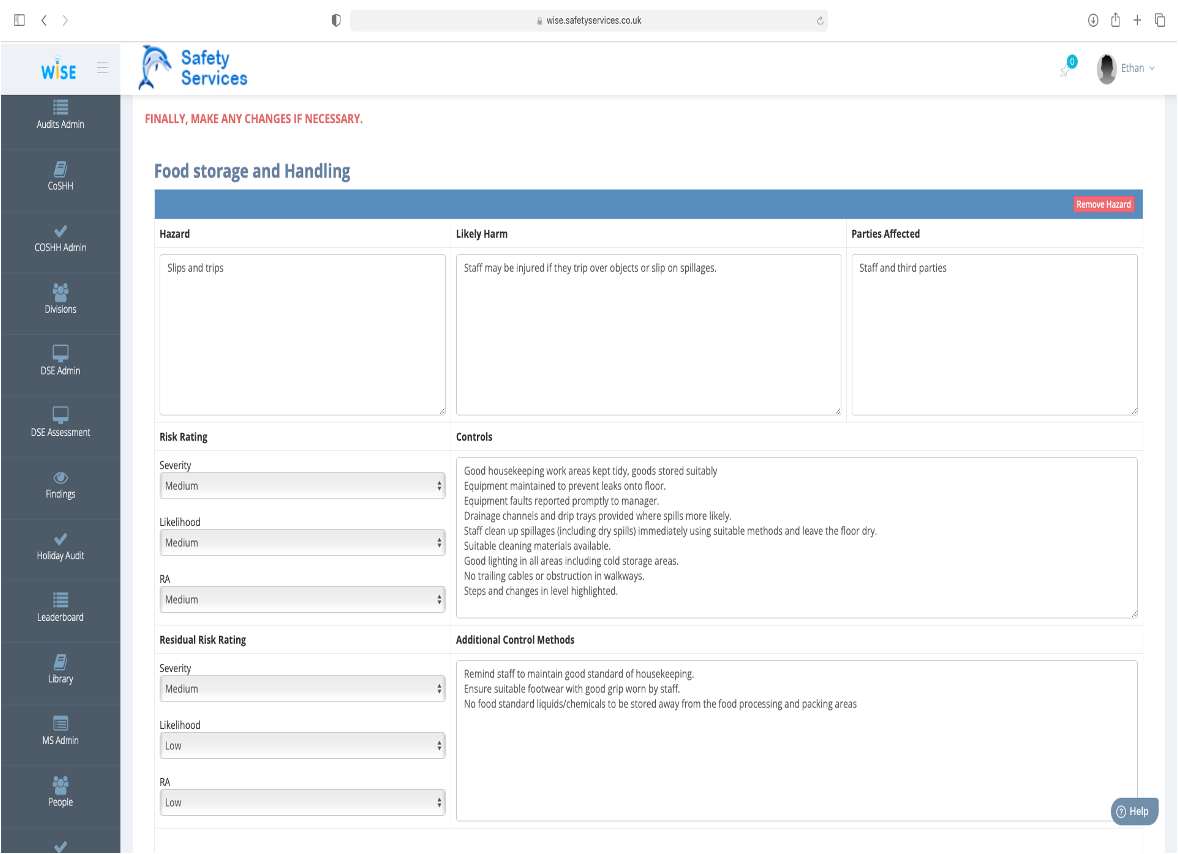Click Additional Control Methods text area

pyautogui.click(x=796, y=741)
